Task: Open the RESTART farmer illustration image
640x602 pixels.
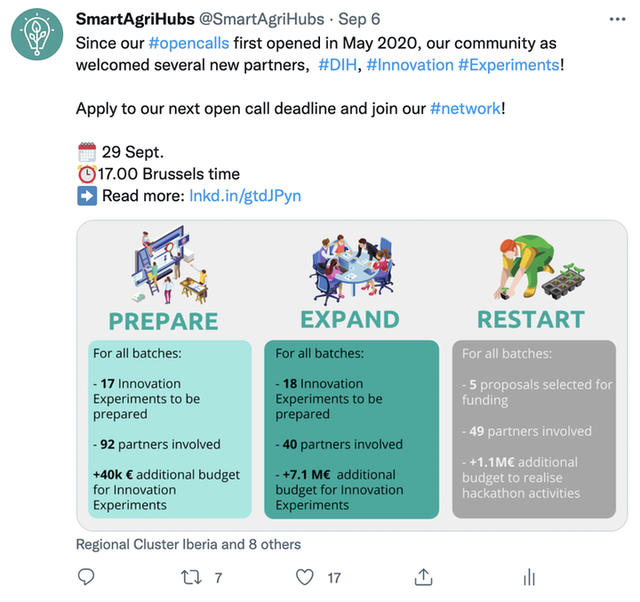Action: [x=539, y=267]
